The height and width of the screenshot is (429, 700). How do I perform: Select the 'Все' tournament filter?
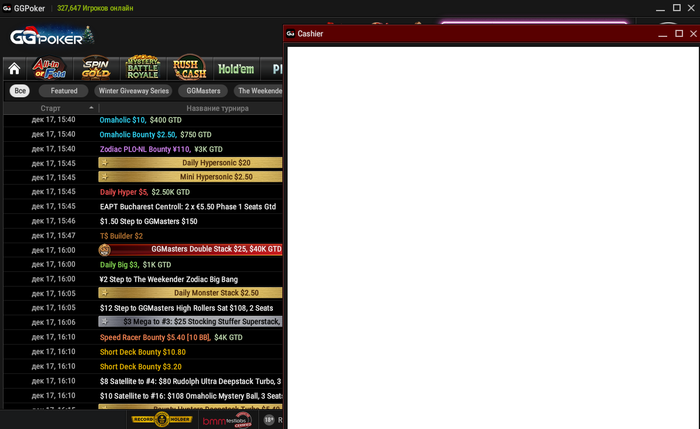click(20, 91)
